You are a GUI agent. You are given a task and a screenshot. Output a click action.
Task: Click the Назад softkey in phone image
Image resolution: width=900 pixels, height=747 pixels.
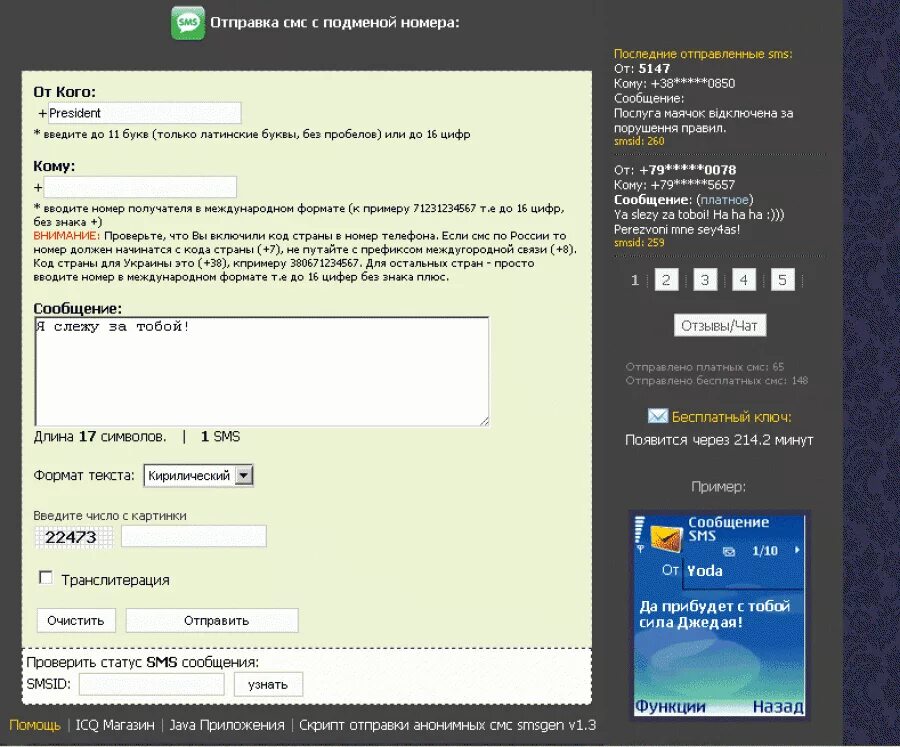pos(778,706)
